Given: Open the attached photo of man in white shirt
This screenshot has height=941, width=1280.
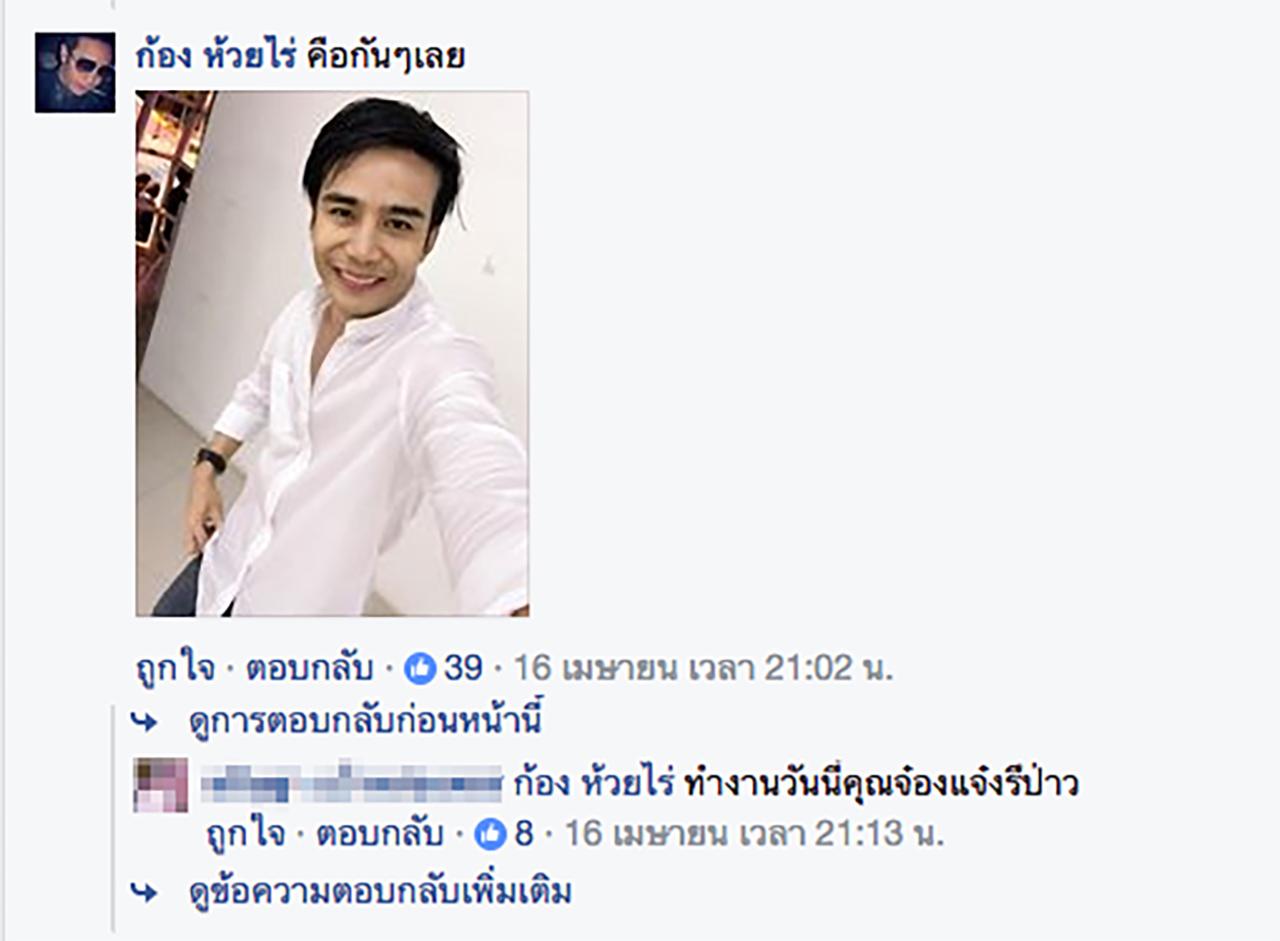Looking at the screenshot, I should 332,353.
